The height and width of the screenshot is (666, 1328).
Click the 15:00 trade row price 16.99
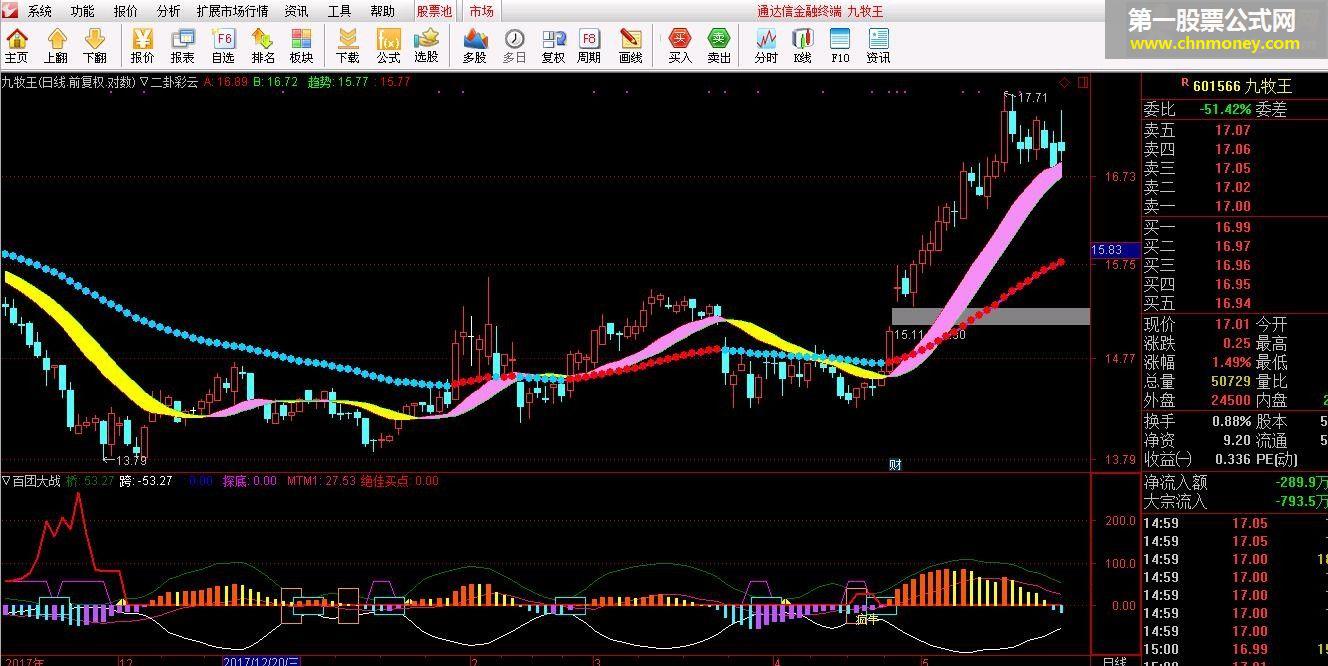coord(1249,650)
